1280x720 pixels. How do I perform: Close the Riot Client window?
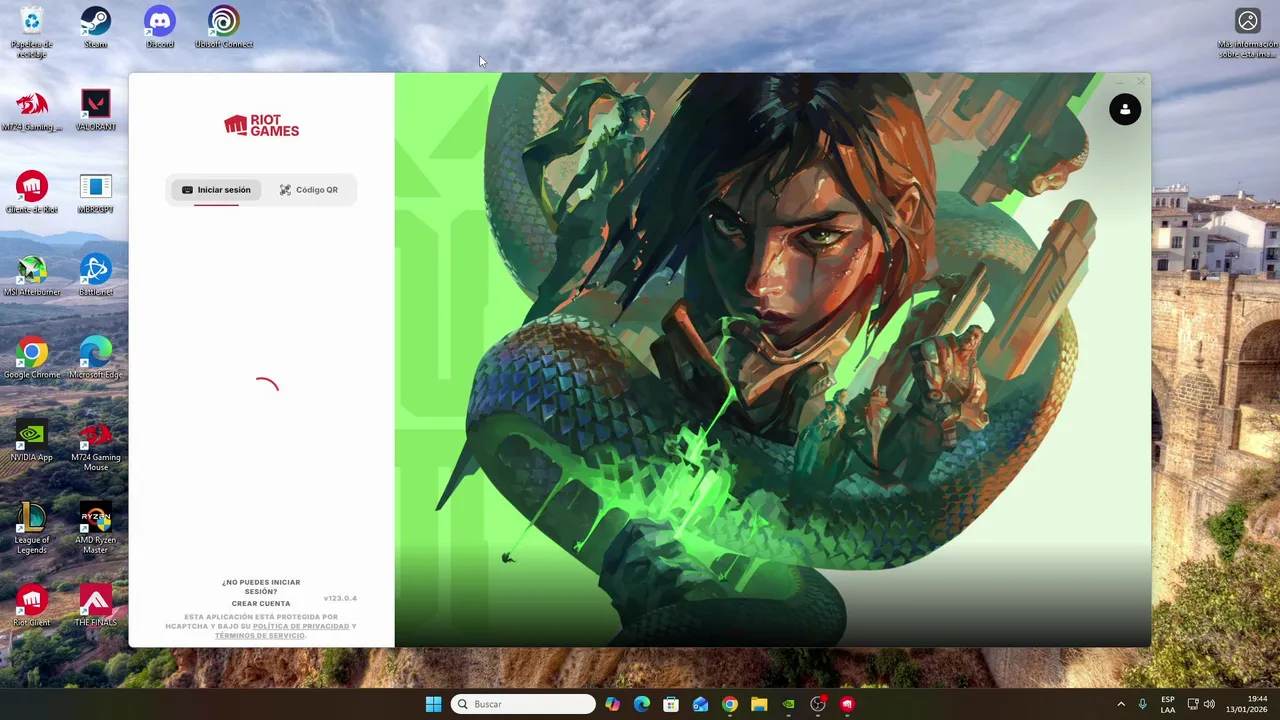(1140, 82)
